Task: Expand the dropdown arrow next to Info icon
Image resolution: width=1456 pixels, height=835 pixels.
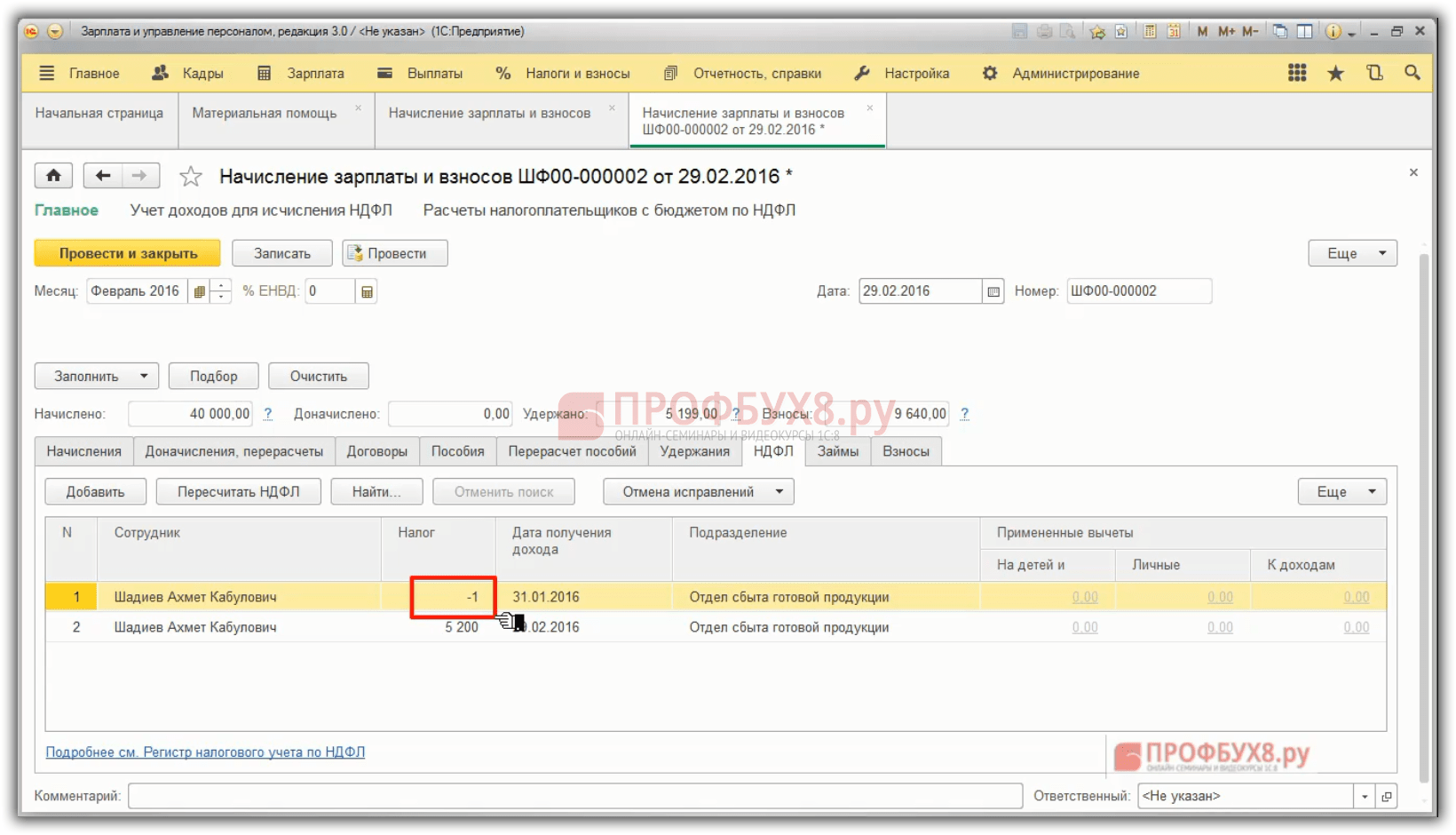Action: coord(1351,33)
